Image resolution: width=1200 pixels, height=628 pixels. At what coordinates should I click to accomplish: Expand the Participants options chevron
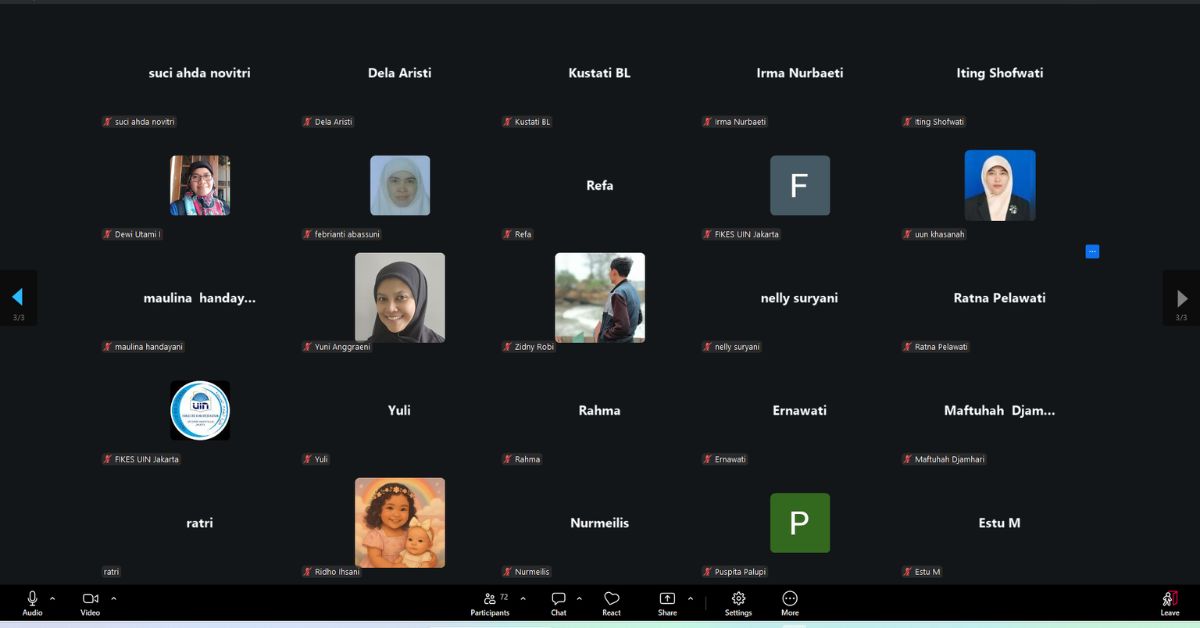(523, 599)
